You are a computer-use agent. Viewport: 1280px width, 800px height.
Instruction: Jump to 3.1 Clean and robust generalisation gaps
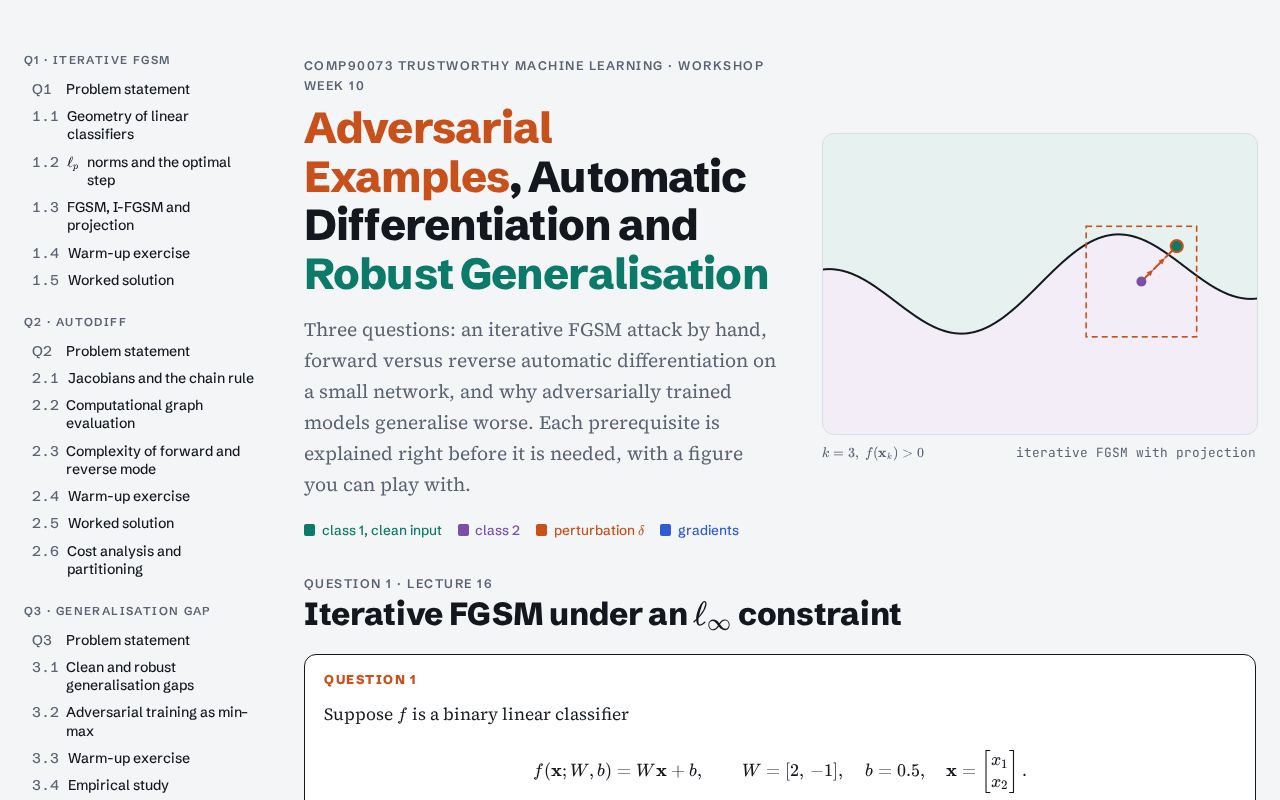[x=113, y=676]
